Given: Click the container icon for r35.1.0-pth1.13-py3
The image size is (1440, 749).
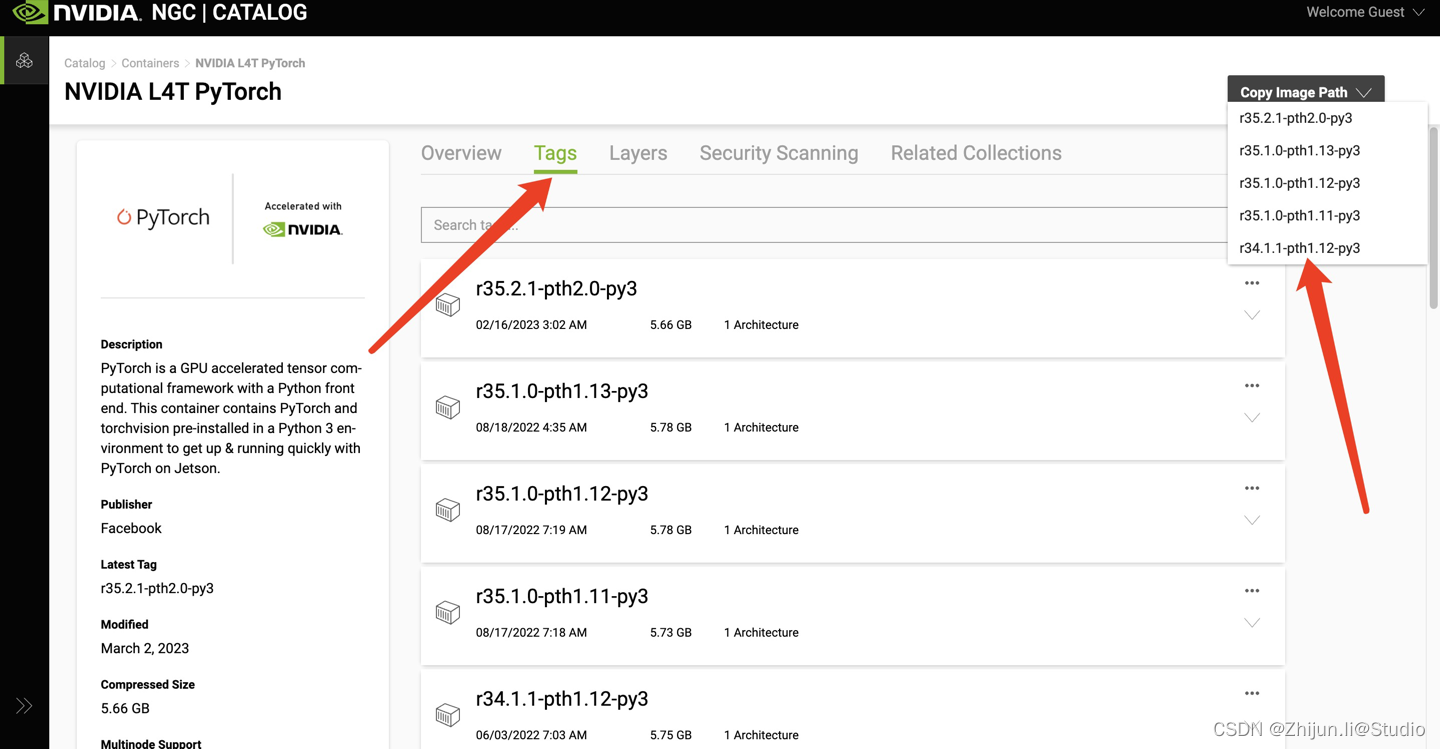Looking at the screenshot, I should (448, 407).
